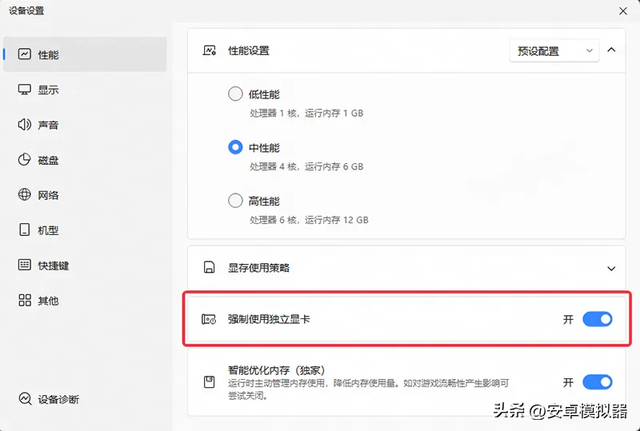Click the 声音 speaker icon

coord(24,125)
